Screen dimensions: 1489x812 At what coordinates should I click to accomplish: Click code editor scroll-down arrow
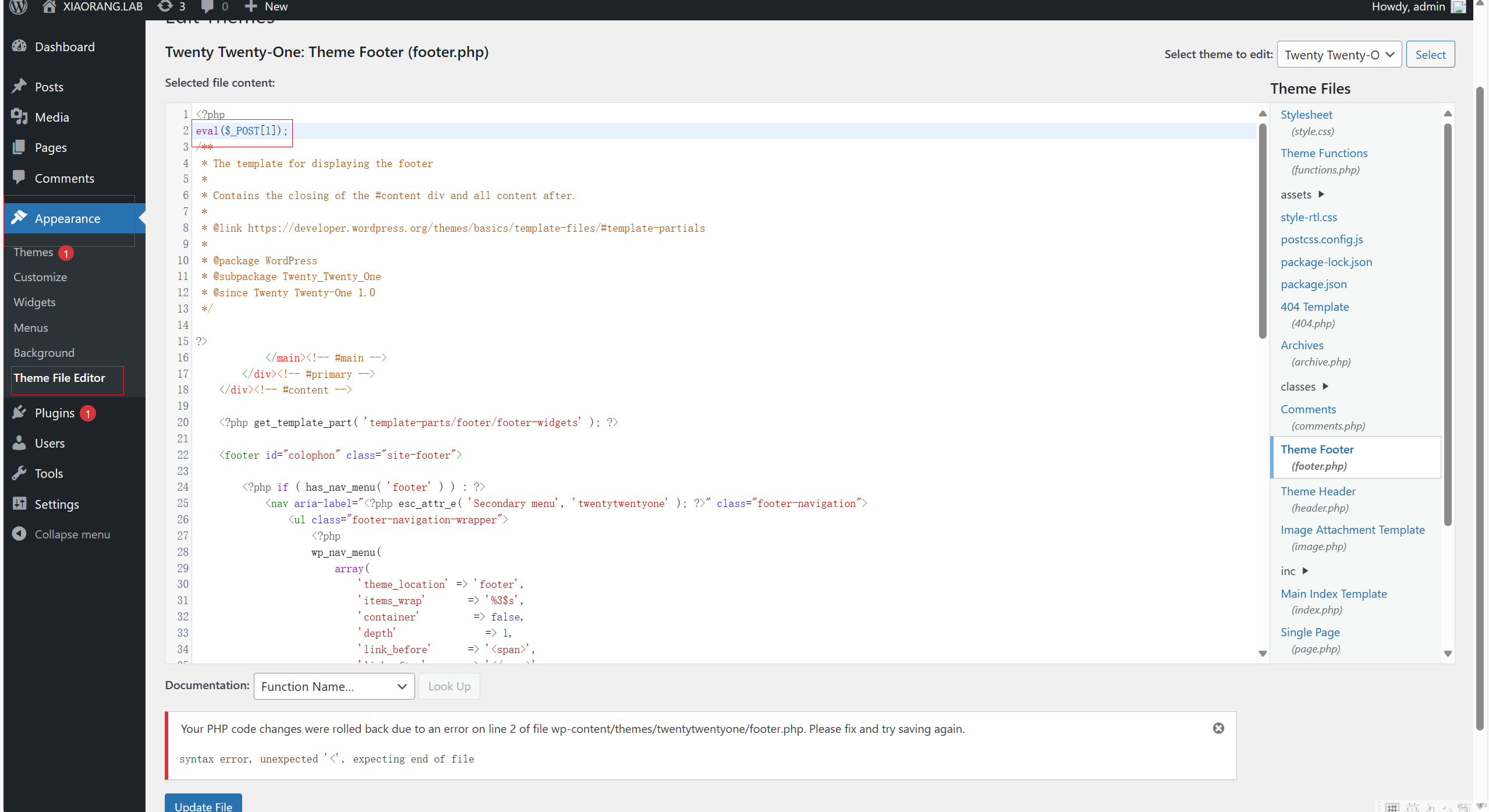[1263, 654]
